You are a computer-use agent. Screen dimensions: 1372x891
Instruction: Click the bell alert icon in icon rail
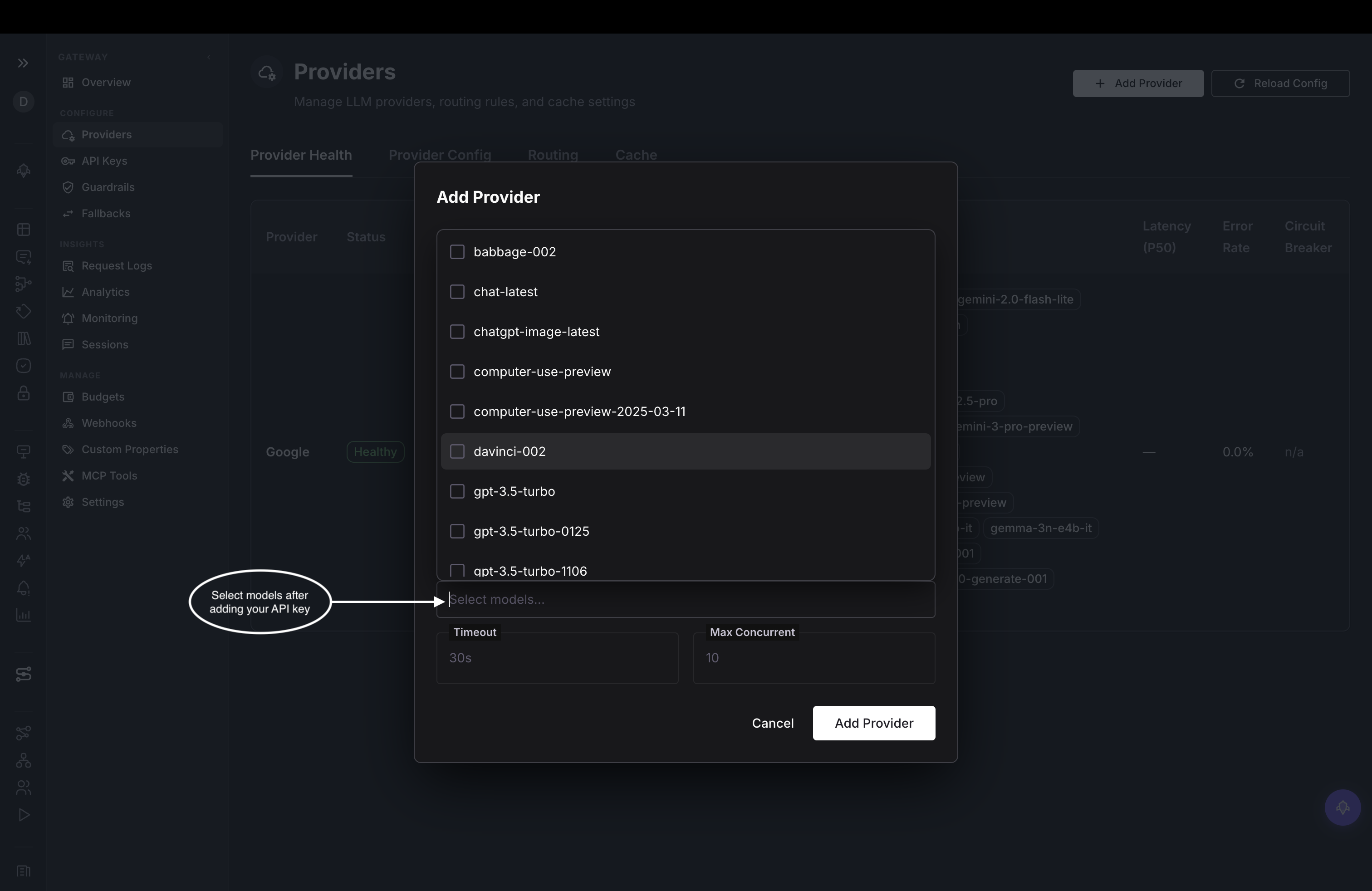[23, 588]
